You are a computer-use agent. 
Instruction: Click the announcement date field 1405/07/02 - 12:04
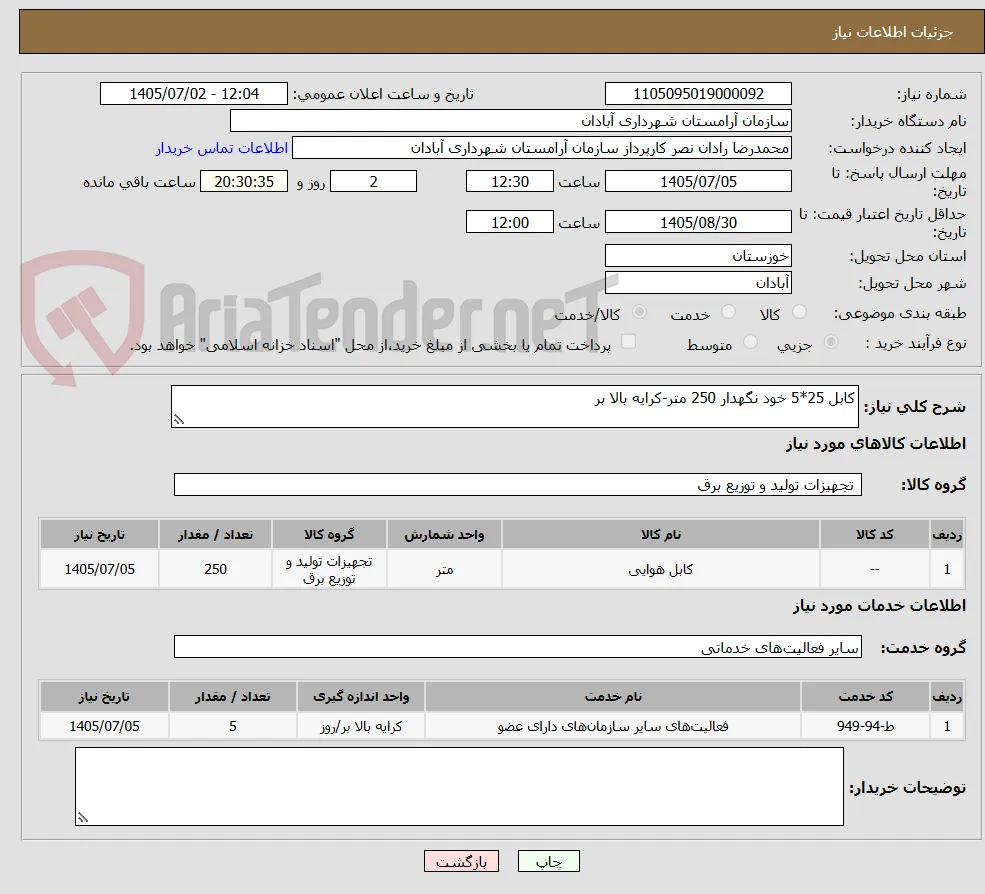click(x=193, y=94)
